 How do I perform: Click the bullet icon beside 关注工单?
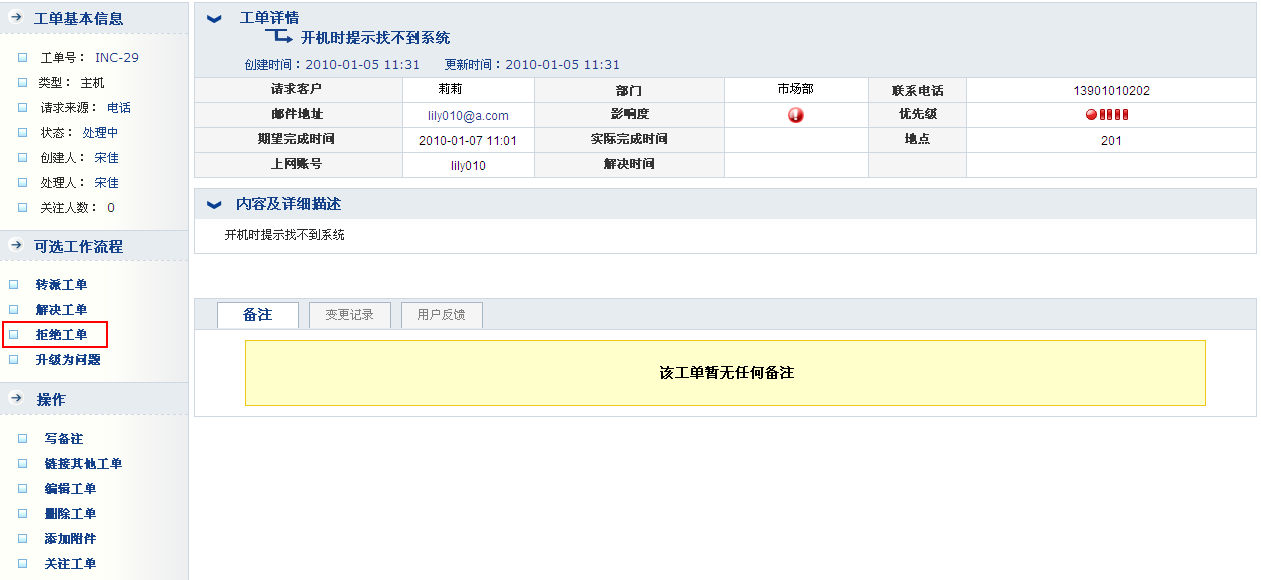23,564
